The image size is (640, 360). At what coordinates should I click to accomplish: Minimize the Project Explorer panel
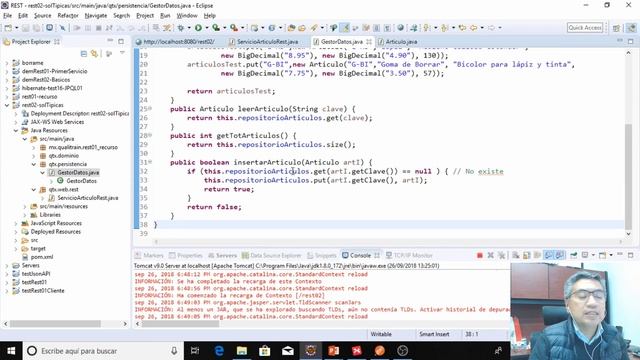110,41
